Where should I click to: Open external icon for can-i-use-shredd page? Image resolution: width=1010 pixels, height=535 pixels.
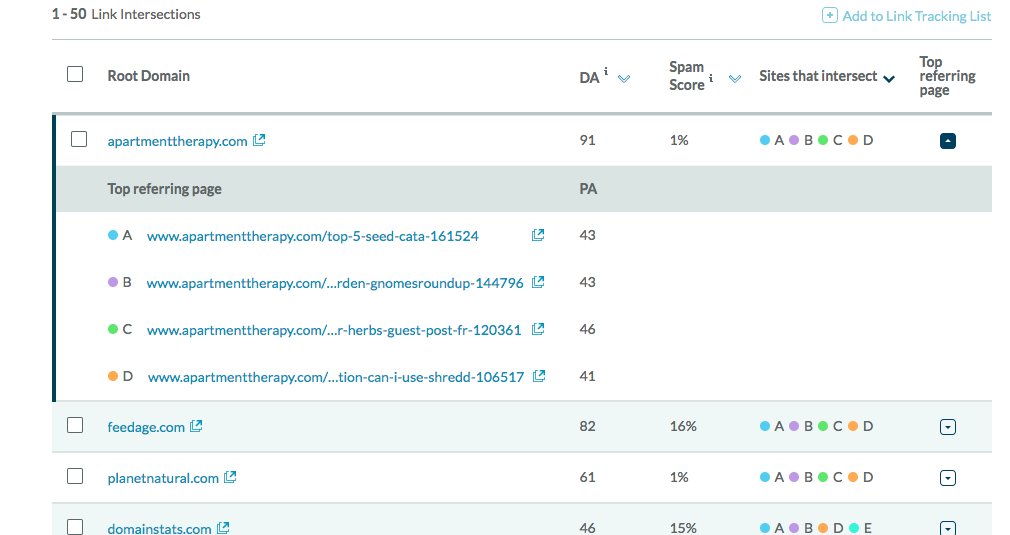click(x=539, y=376)
